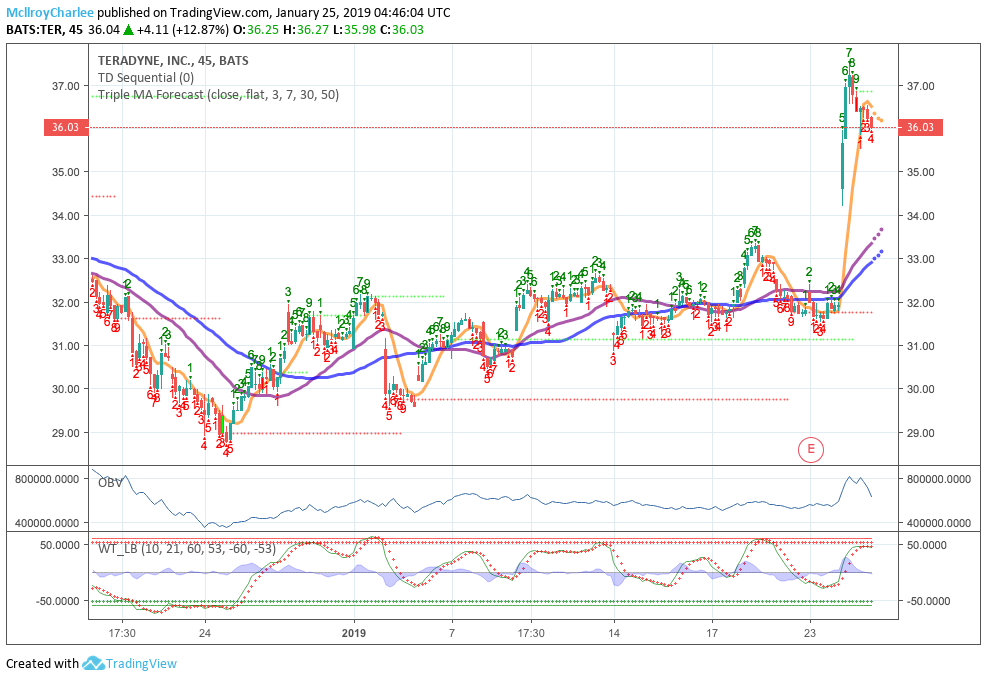
Task: Click the red earnings E marker
Action: point(811,449)
